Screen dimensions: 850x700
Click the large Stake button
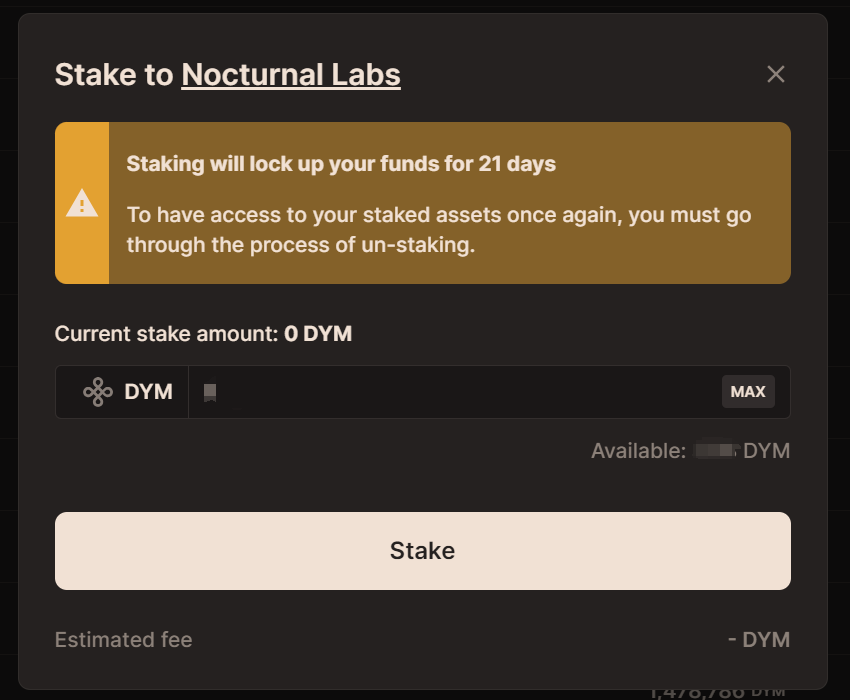click(422, 551)
